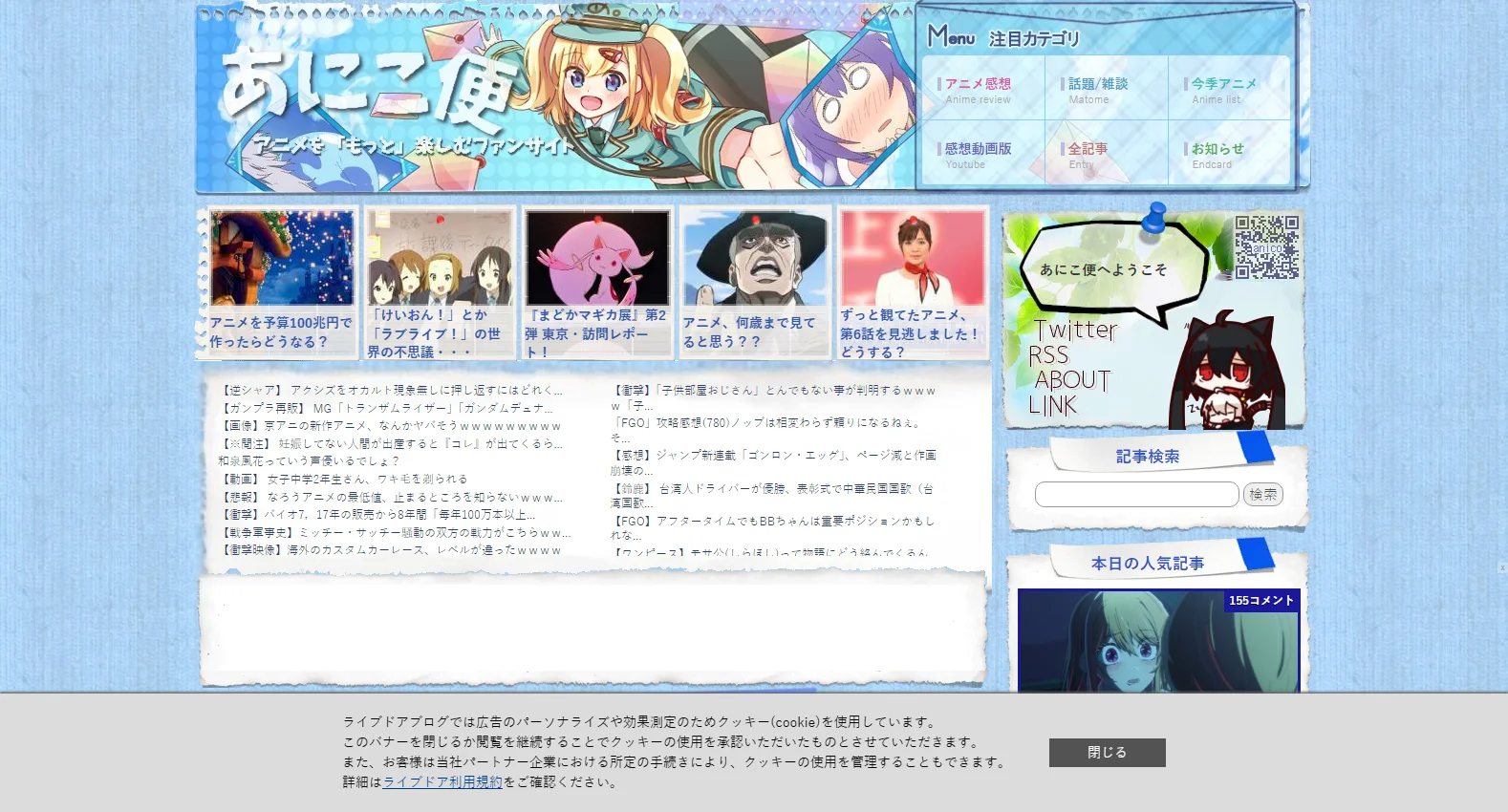Close the ad with the small x
This screenshot has width=1508, height=812.
tap(1502, 568)
